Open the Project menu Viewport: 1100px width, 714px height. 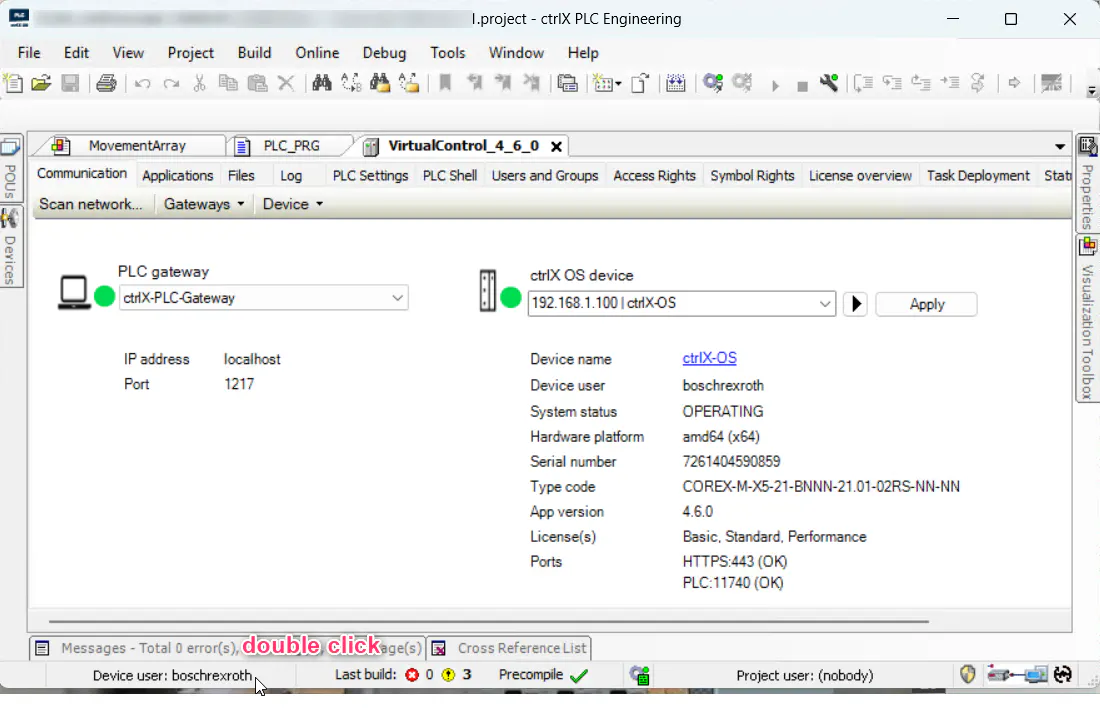190,53
